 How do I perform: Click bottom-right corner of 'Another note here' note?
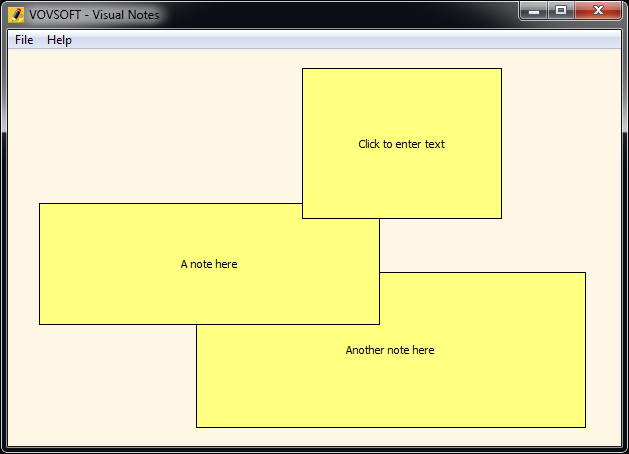pos(584,426)
